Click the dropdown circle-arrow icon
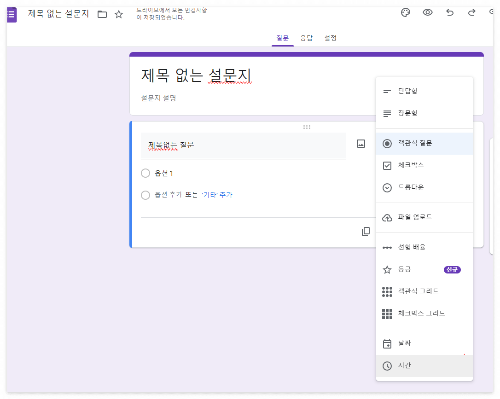The height and width of the screenshot is (399, 500). pyautogui.click(x=387, y=188)
